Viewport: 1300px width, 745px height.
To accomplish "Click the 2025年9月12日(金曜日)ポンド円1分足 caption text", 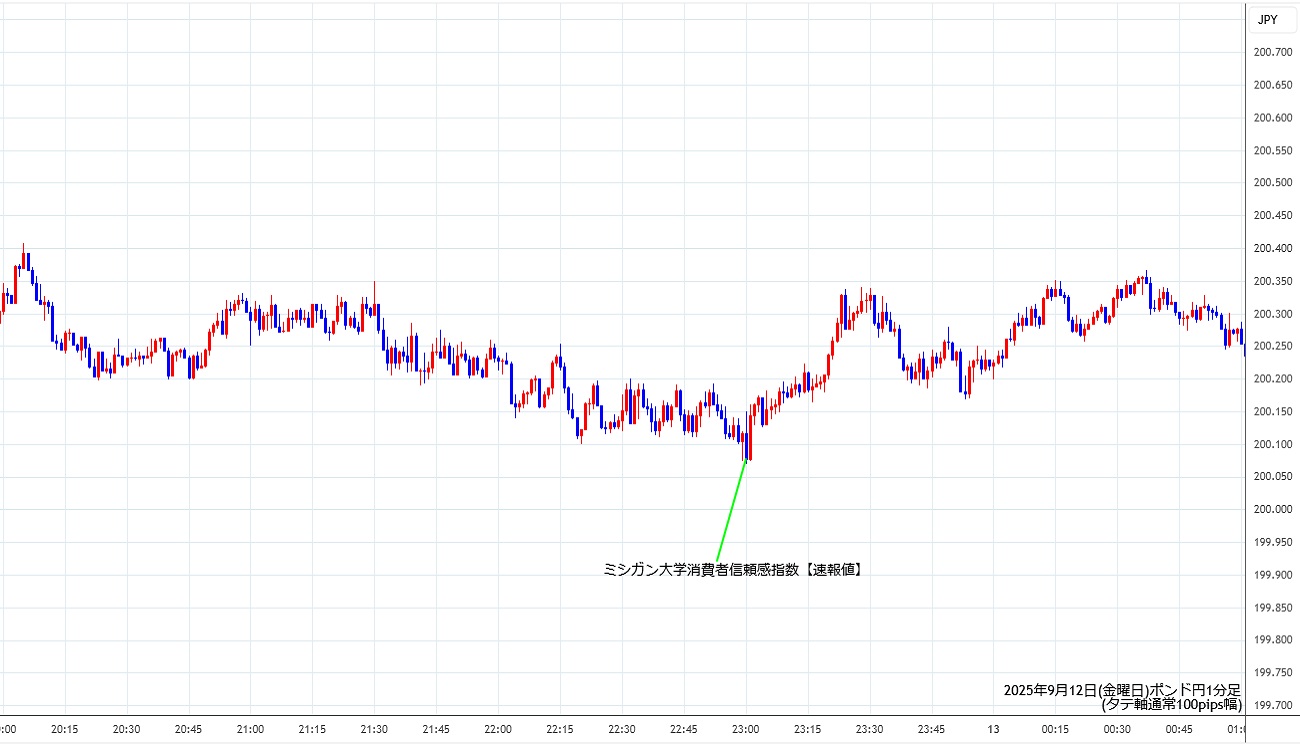I will point(1122,690).
